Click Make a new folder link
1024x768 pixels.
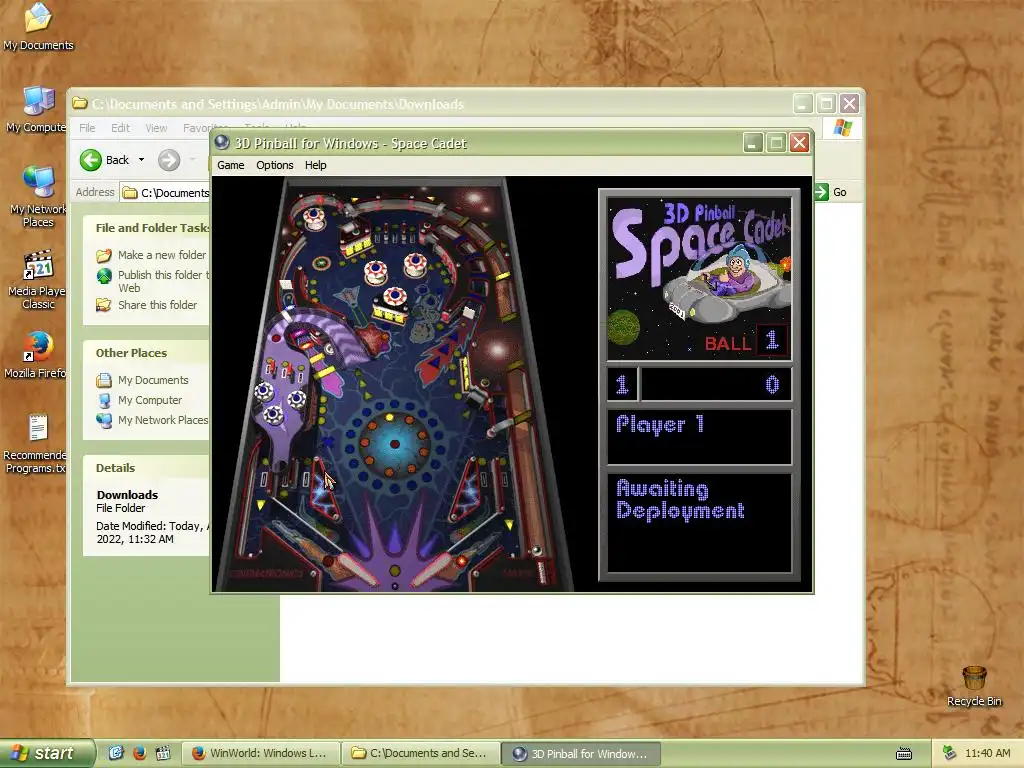[x=162, y=255]
